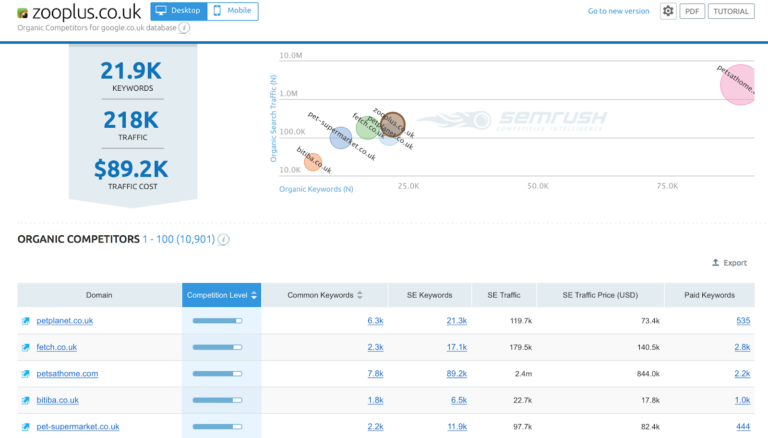Image resolution: width=768 pixels, height=438 pixels.
Task: Open 535 paid keywords link
Action: (743, 321)
